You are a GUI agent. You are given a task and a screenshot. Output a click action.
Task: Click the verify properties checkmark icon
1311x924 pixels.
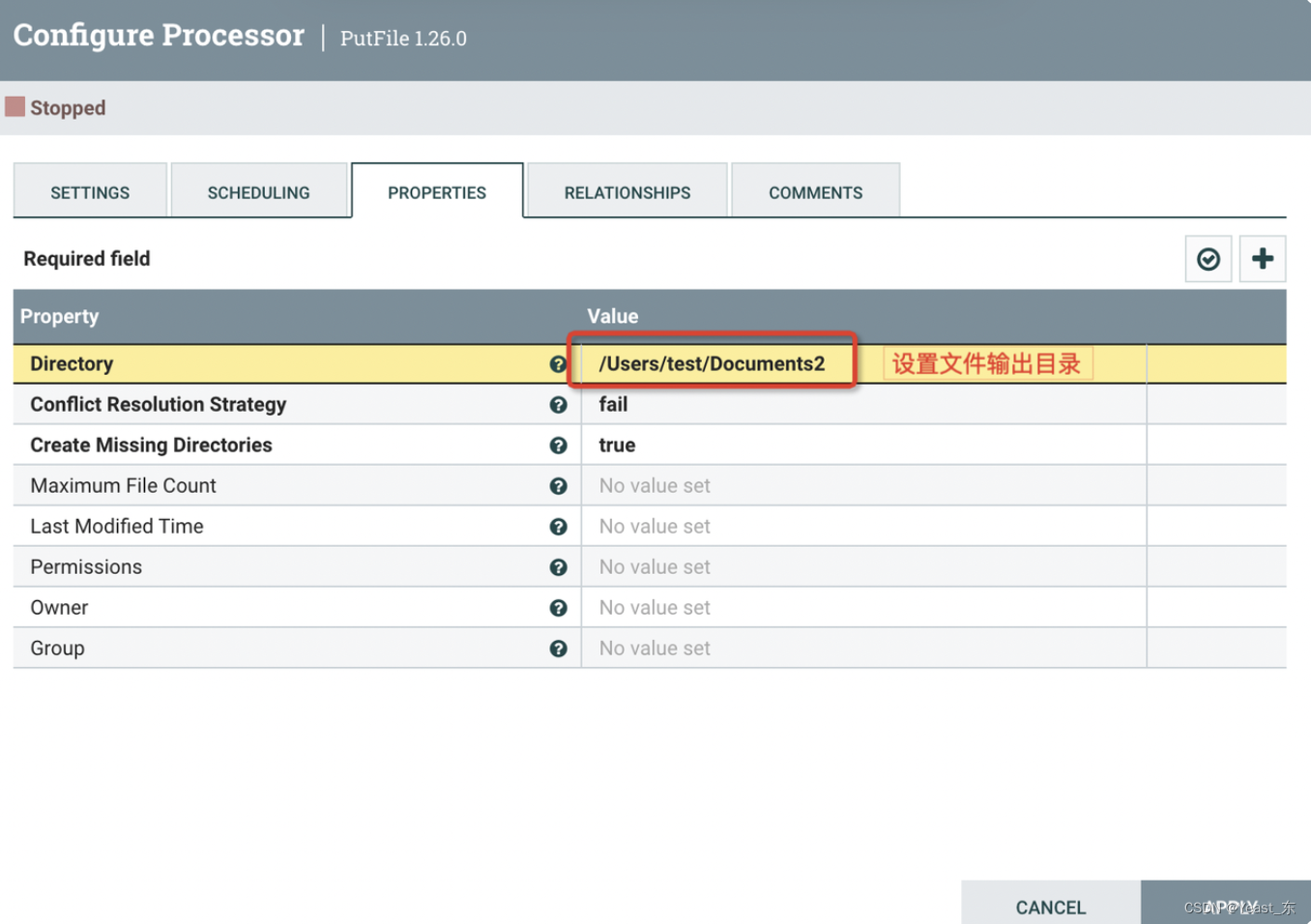(1208, 259)
